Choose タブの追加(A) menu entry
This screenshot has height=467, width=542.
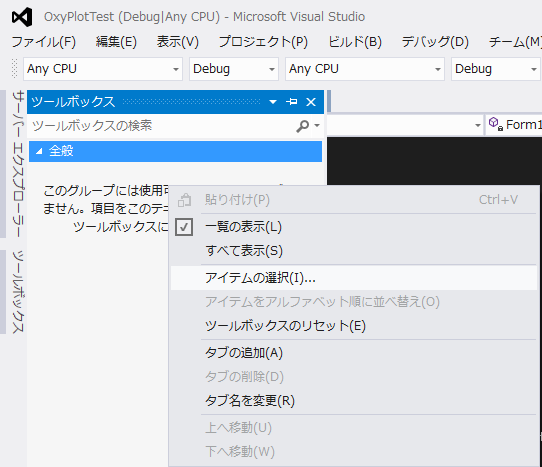353,353
